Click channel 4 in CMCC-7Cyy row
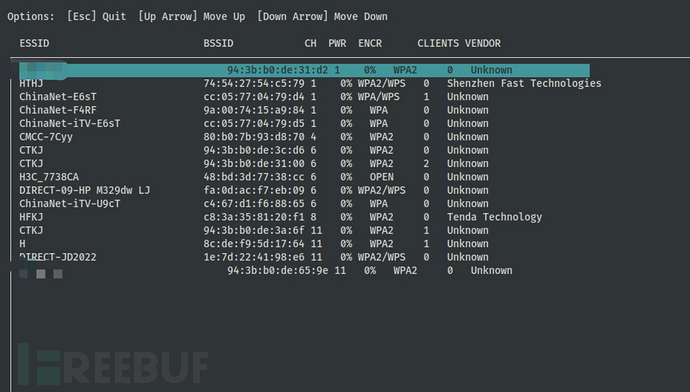The image size is (690, 392). pyautogui.click(x=313, y=137)
